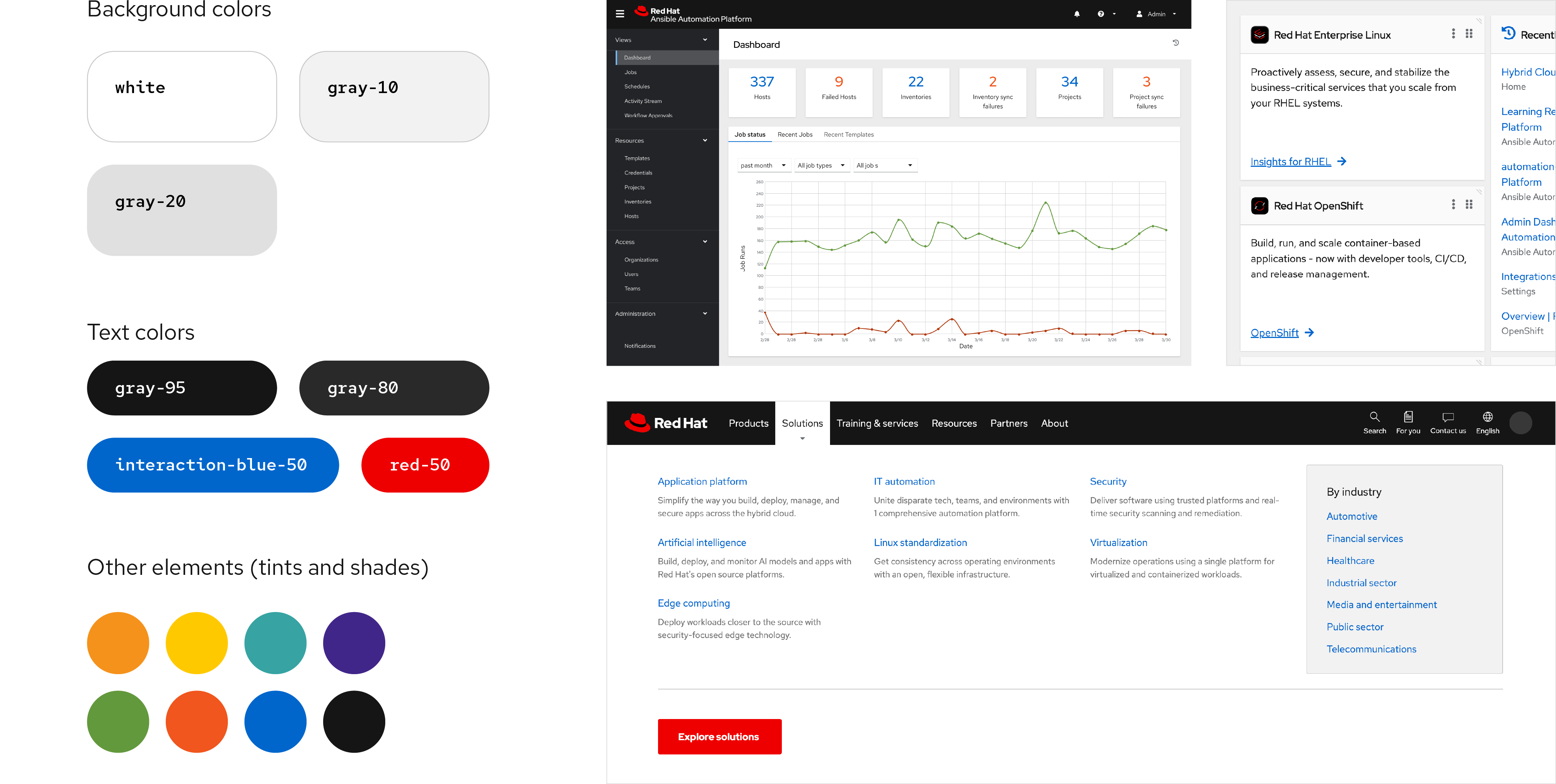Screen dimensions: 1556x784
Task: Open the hamburger navigation menu
Action: (620, 13)
